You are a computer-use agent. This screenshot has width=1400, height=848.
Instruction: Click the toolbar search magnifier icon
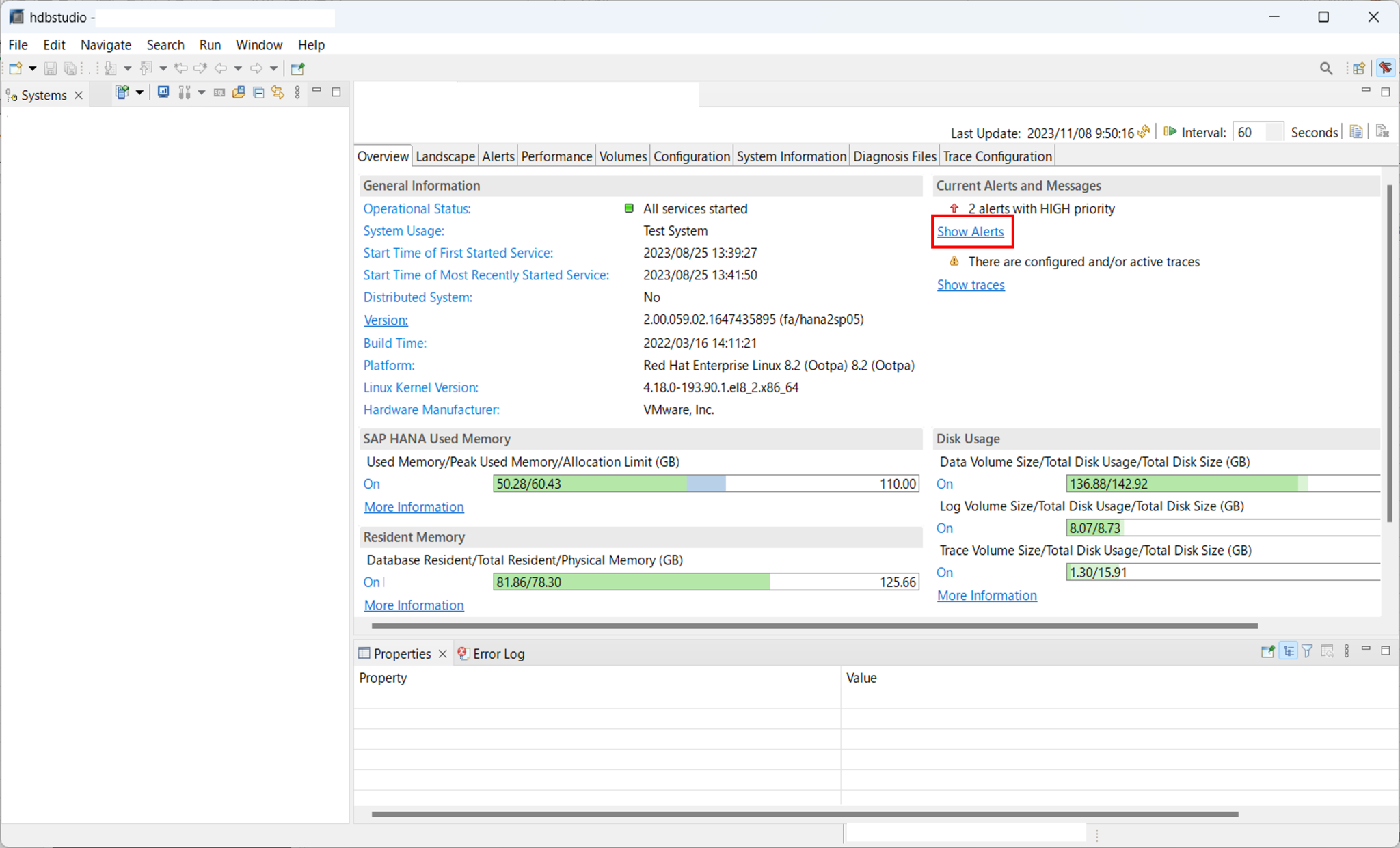pos(1325,68)
